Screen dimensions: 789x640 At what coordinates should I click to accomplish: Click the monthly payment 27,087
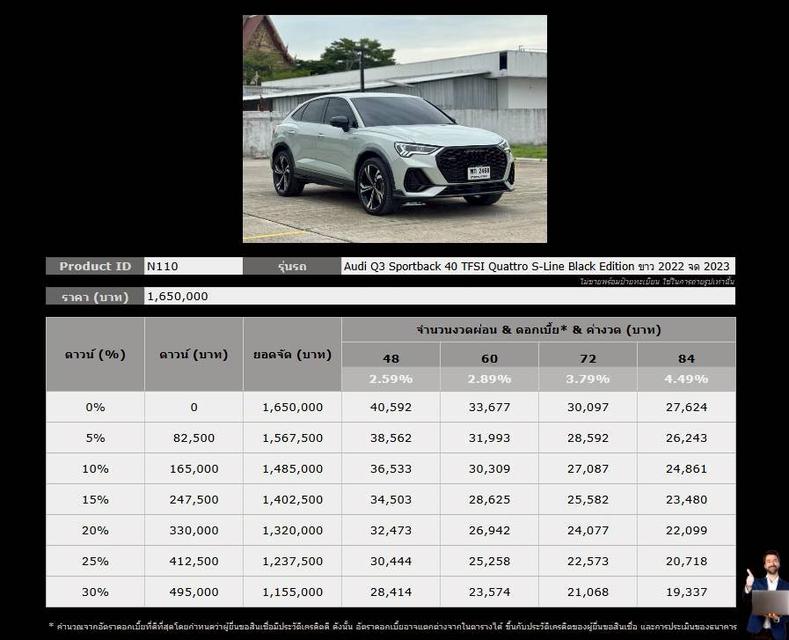[x=588, y=469]
